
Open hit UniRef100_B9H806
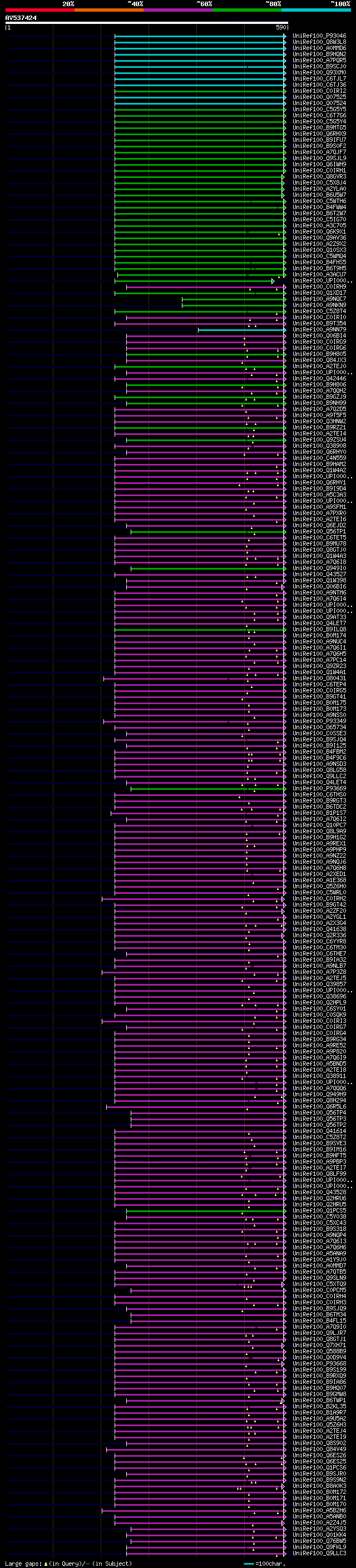pos(319,385)
